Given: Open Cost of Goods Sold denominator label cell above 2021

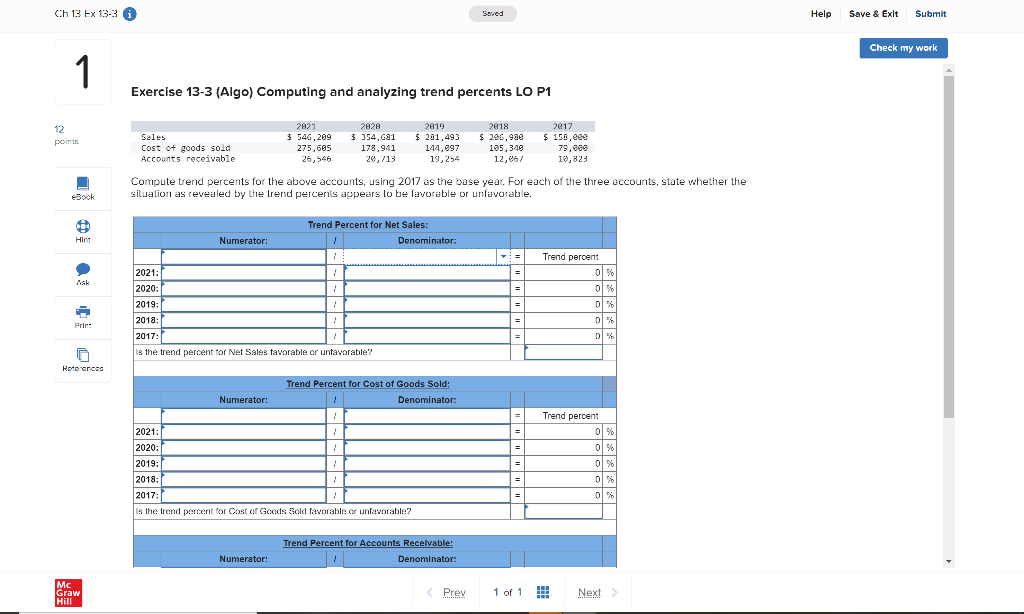Looking at the screenshot, I should click(x=427, y=416).
